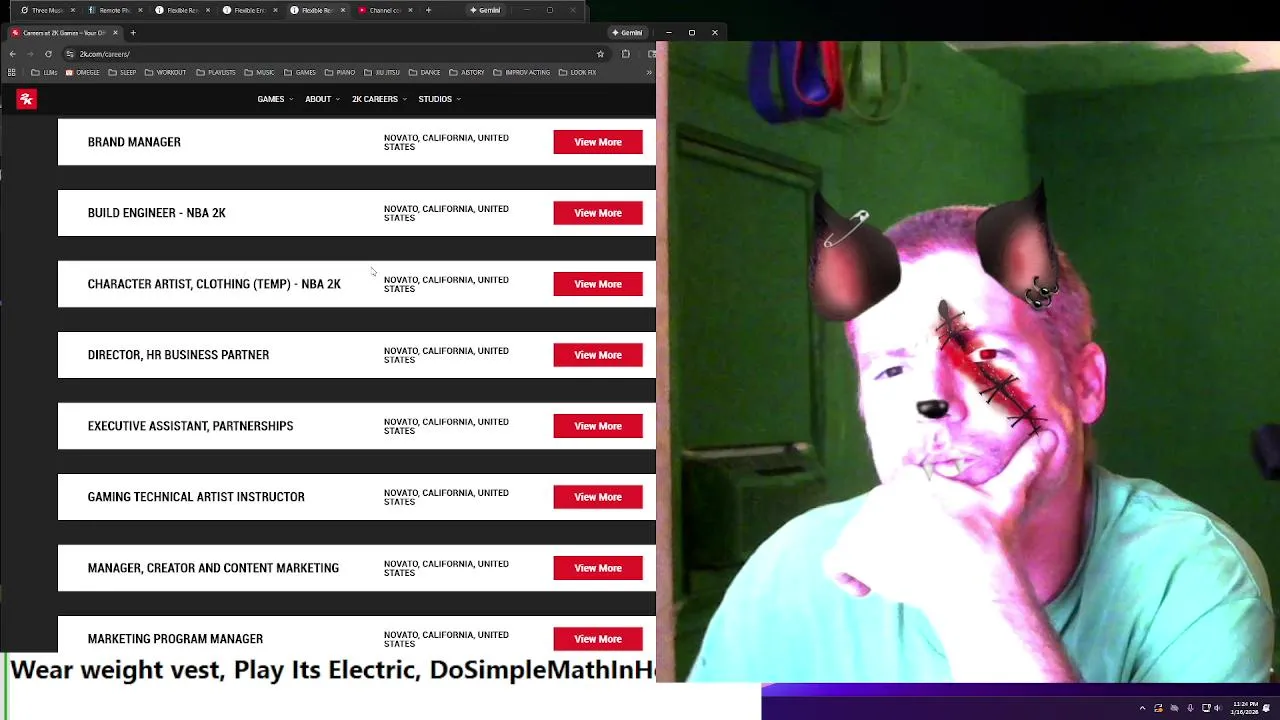Screen dimensions: 1280x720
Task: Open the PIANO bookmark folder
Action: [x=340, y=72]
